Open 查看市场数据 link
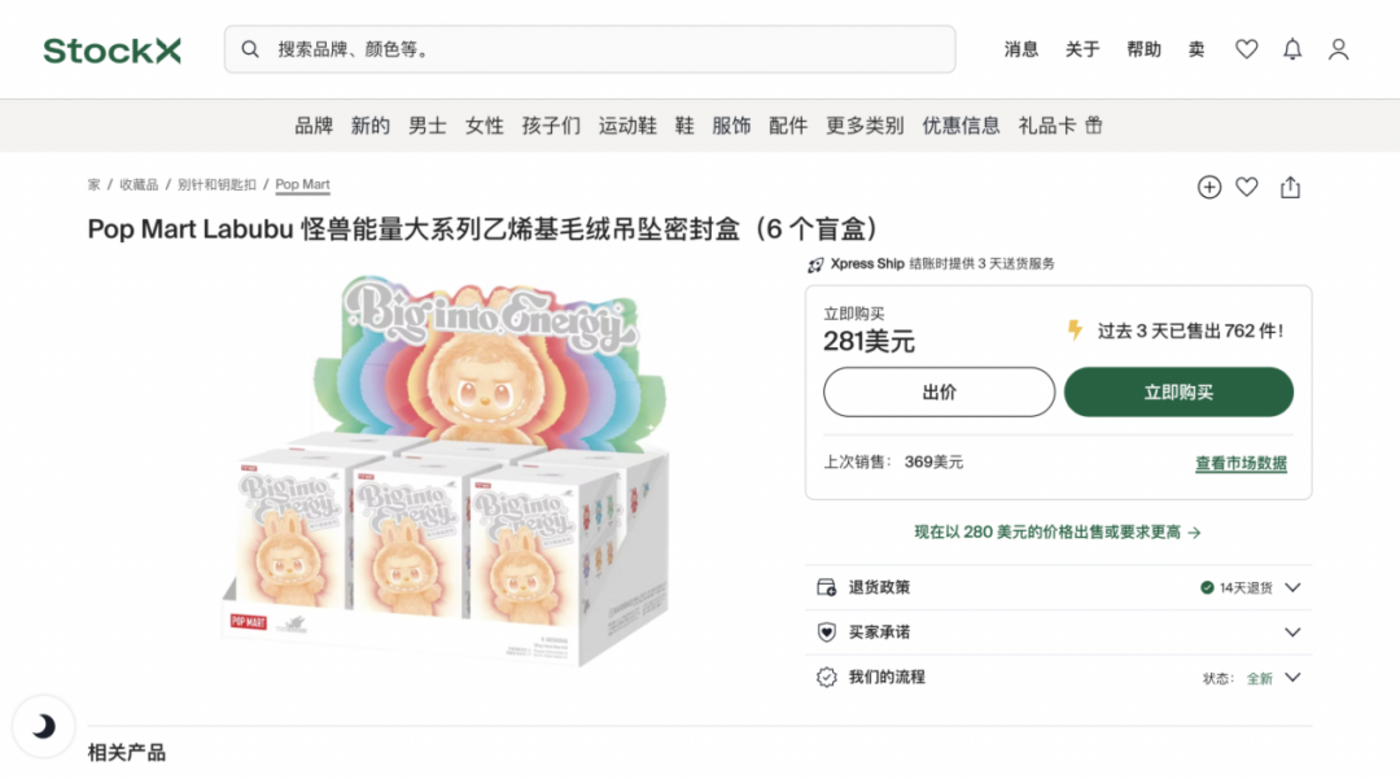The image size is (1400, 779). [x=1241, y=463]
